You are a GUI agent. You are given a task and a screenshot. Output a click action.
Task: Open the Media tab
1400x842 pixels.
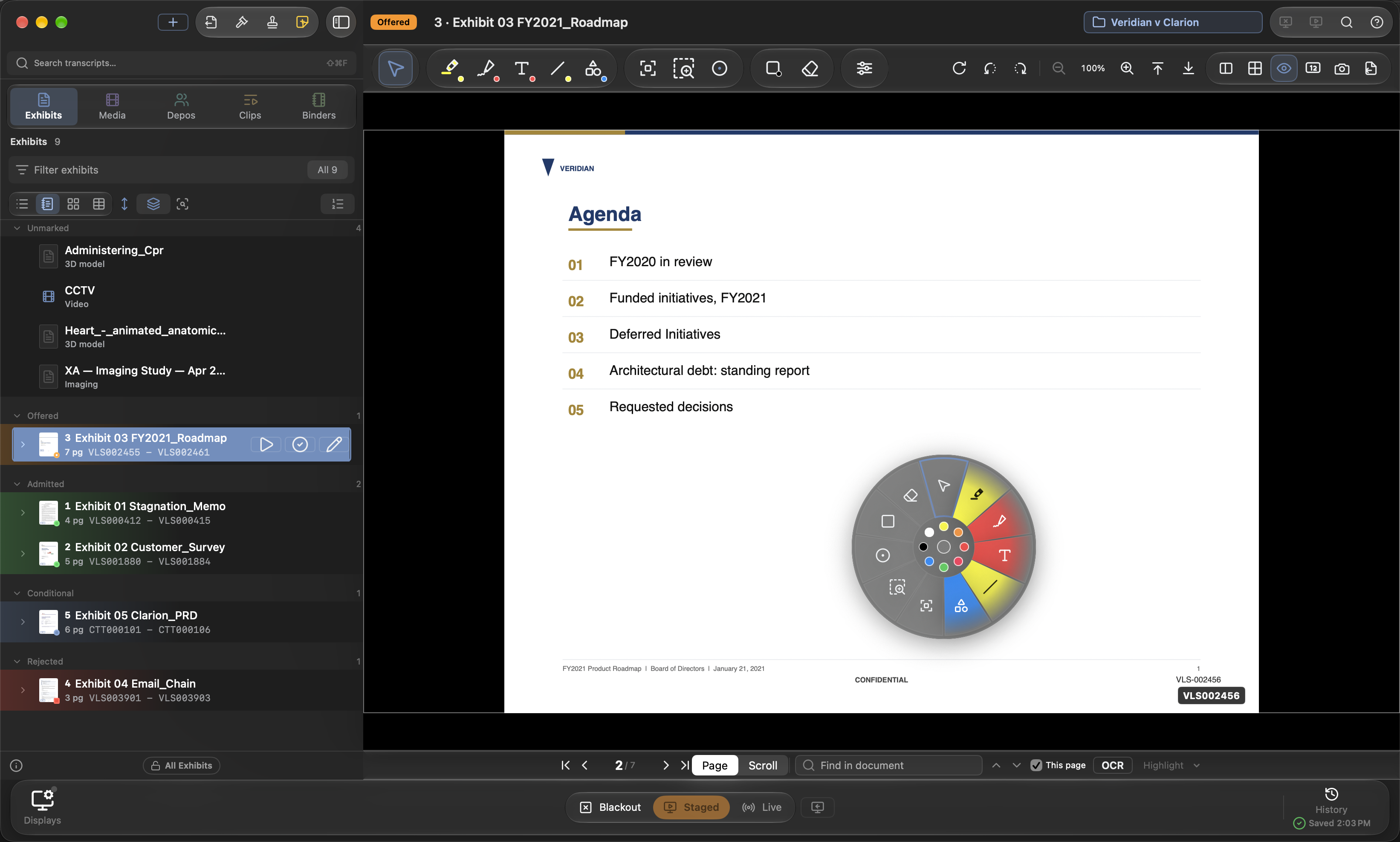(112, 106)
